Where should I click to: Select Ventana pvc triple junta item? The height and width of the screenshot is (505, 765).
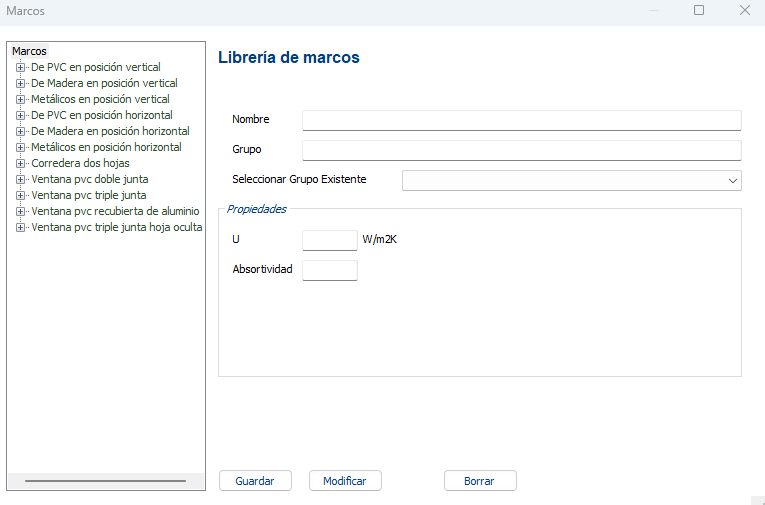tap(89, 195)
